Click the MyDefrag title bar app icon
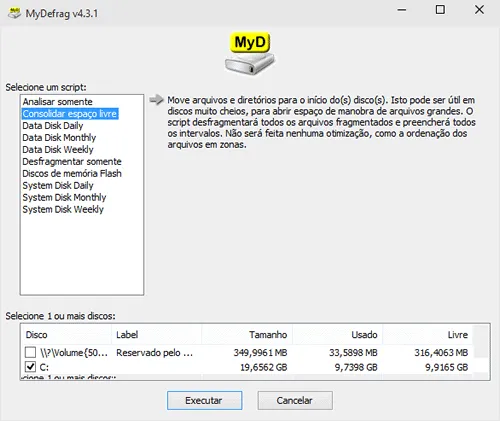The width and height of the screenshot is (500, 421). pyautogui.click(x=14, y=13)
